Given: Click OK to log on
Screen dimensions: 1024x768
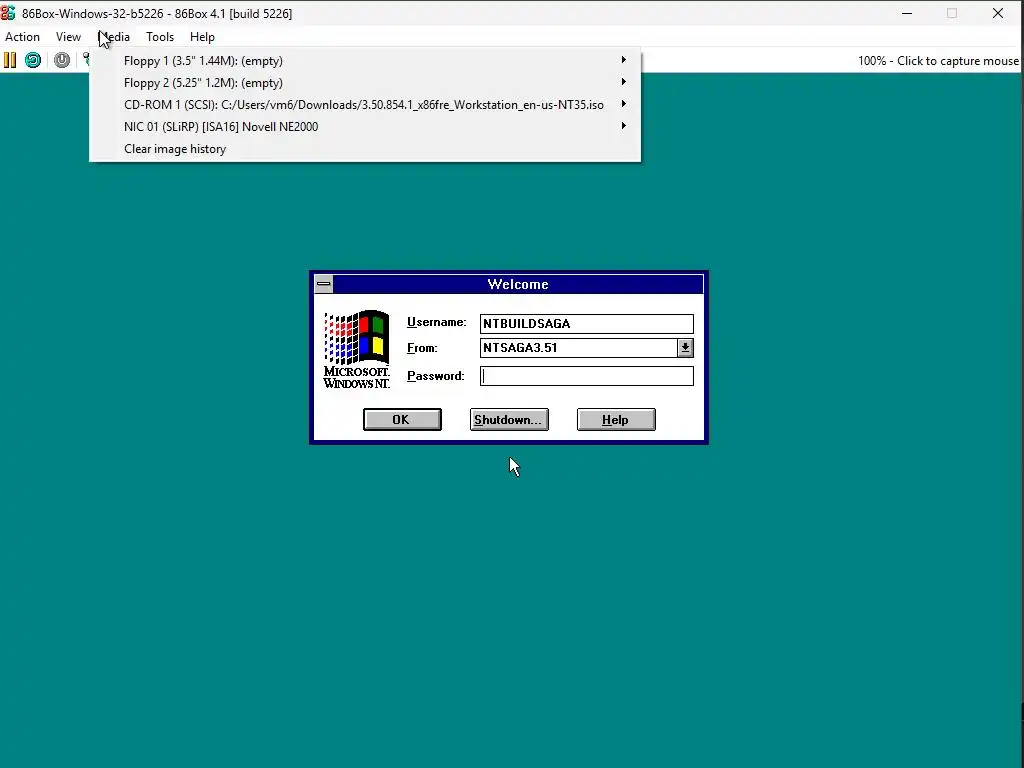Looking at the screenshot, I should pos(402,420).
